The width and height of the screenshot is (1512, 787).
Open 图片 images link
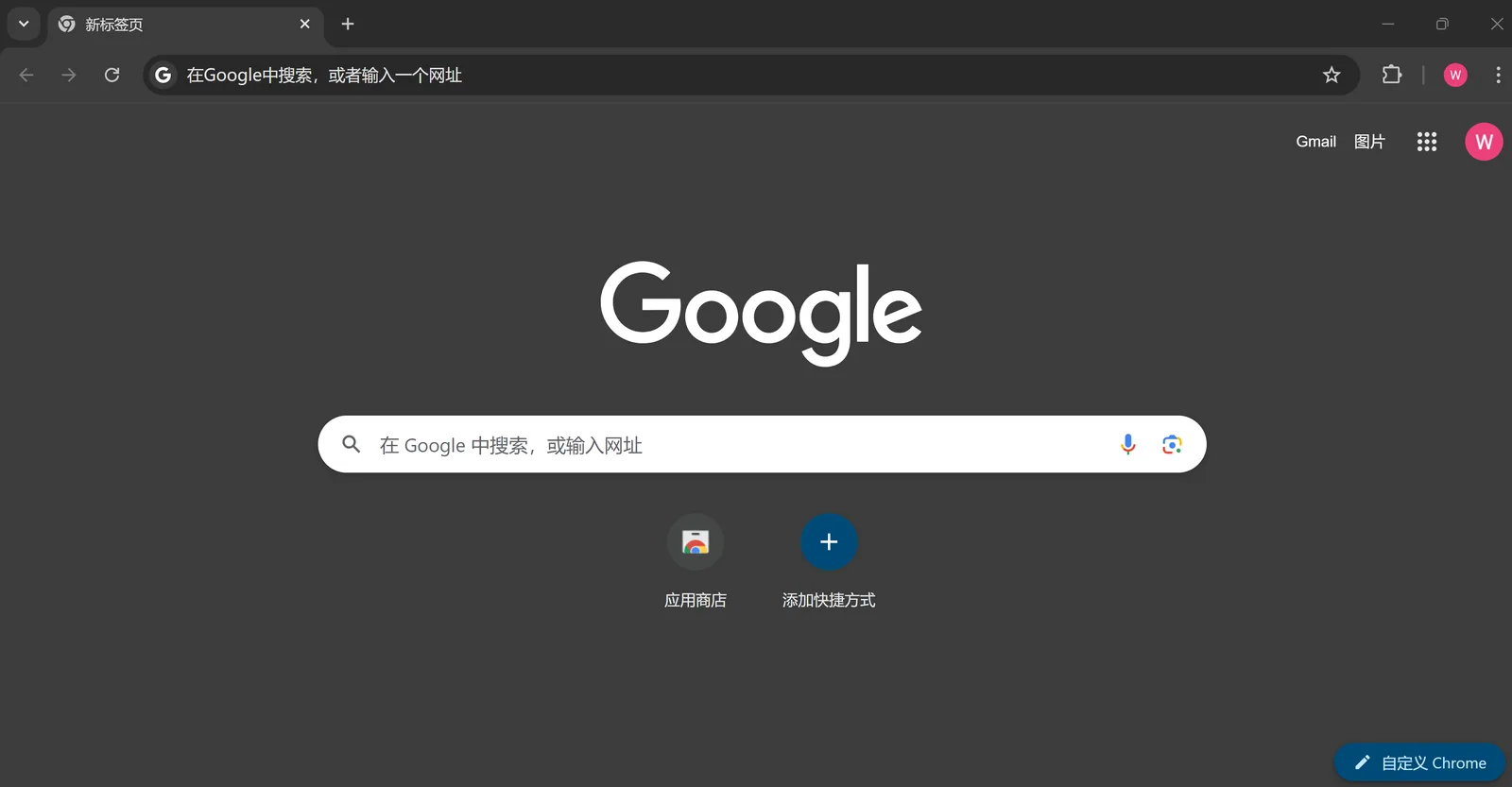1369,142
